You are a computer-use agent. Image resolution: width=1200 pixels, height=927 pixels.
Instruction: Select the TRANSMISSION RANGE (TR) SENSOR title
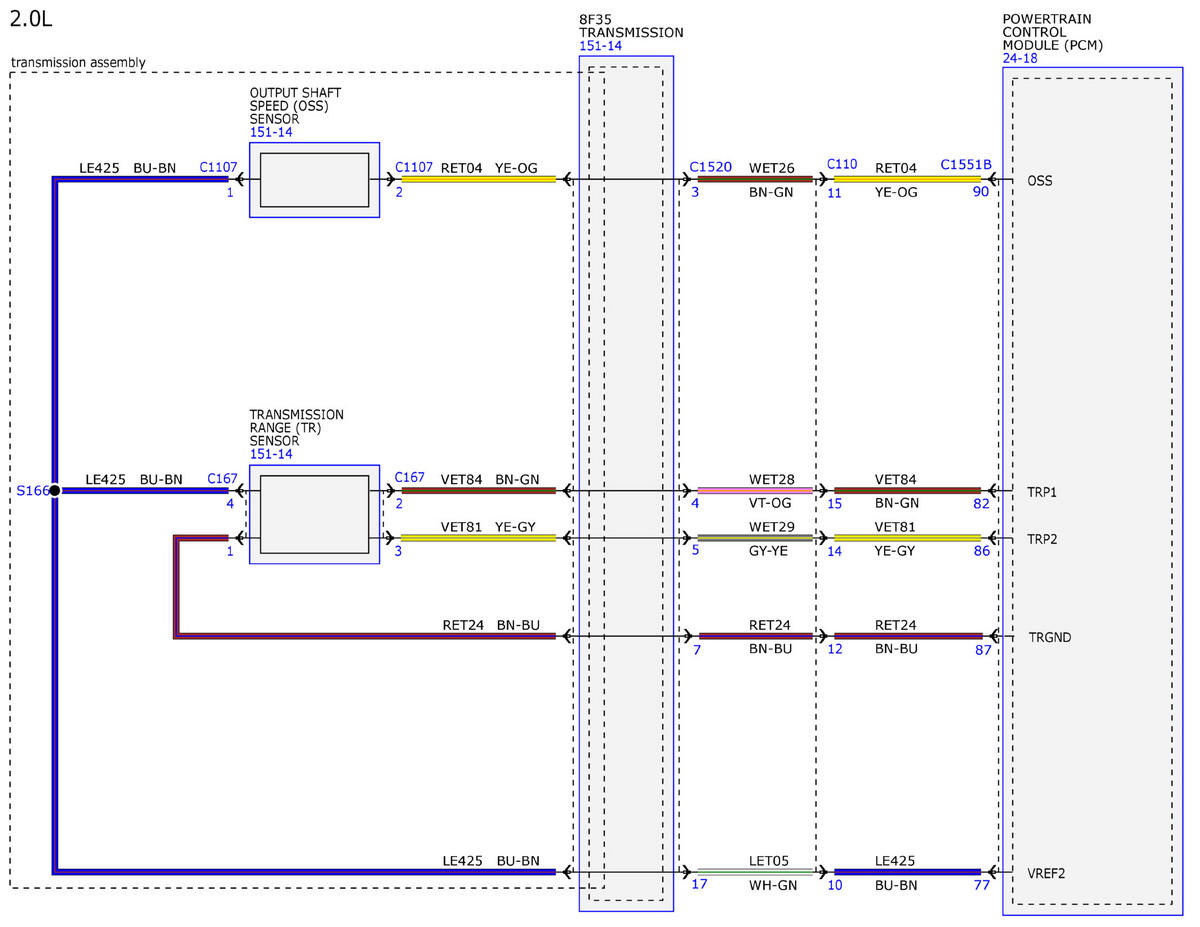pos(297,428)
